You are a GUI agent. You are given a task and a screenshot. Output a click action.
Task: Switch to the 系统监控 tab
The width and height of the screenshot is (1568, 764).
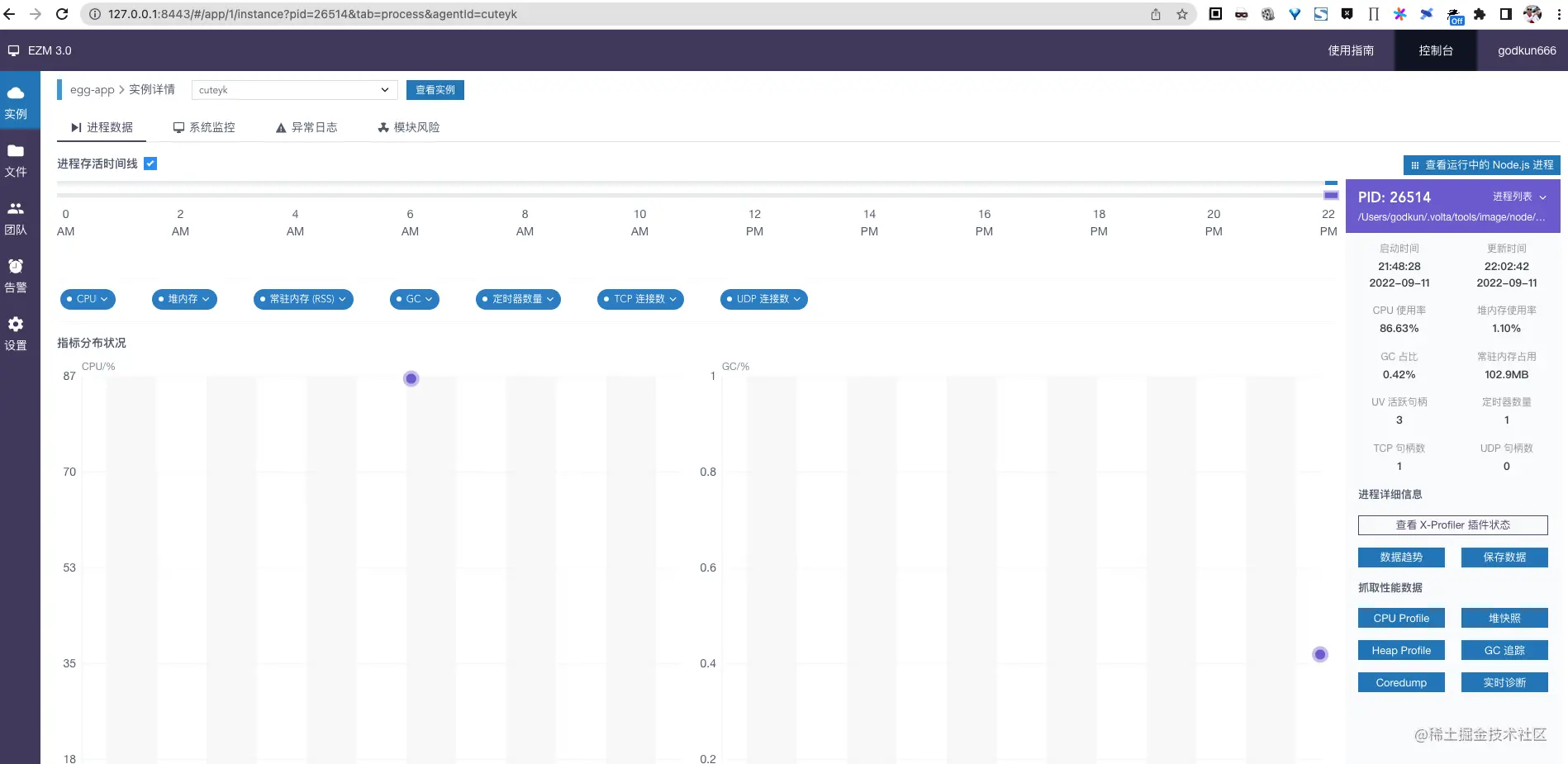point(204,127)
